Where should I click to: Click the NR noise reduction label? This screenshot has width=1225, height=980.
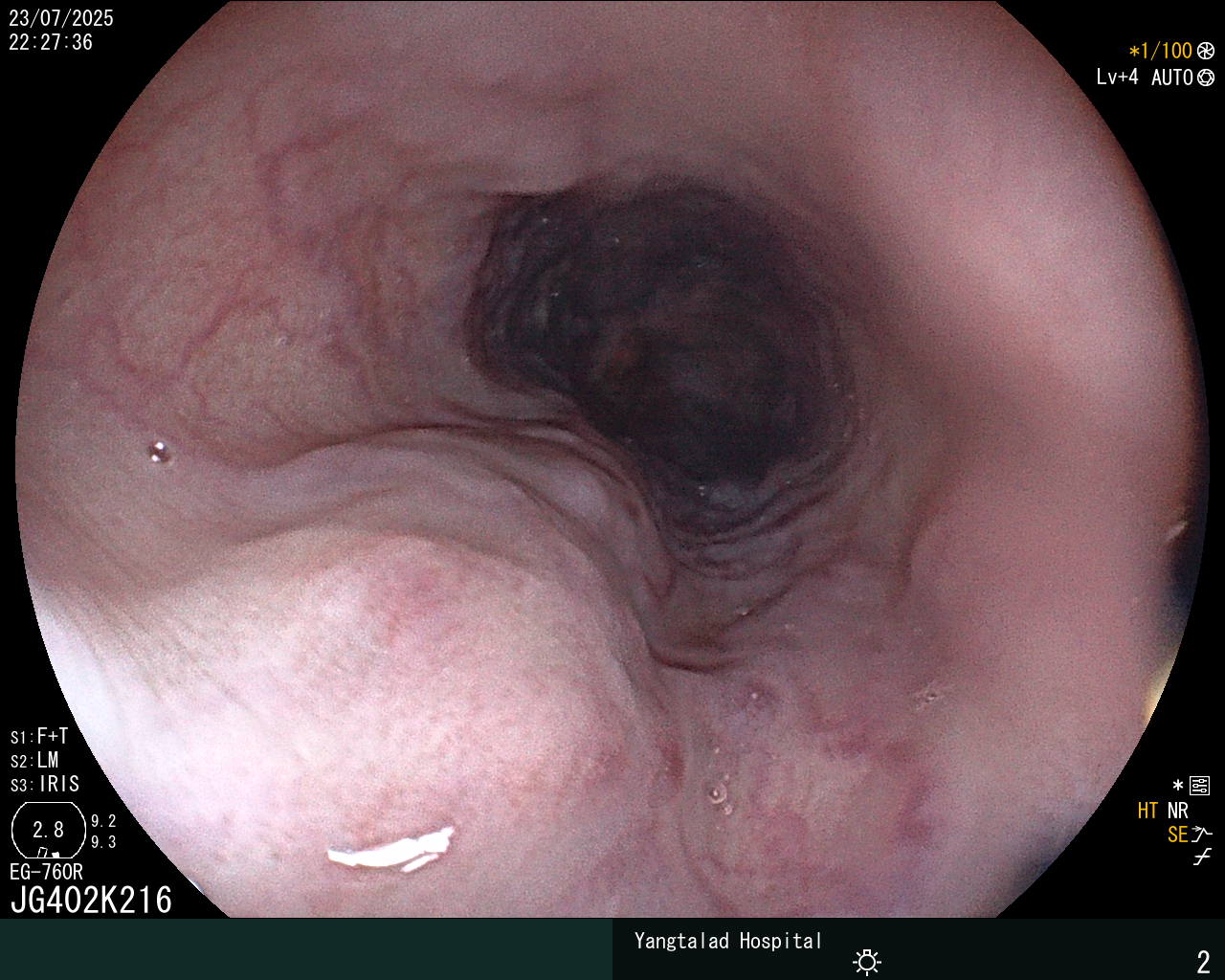(x=1178, y=812)
